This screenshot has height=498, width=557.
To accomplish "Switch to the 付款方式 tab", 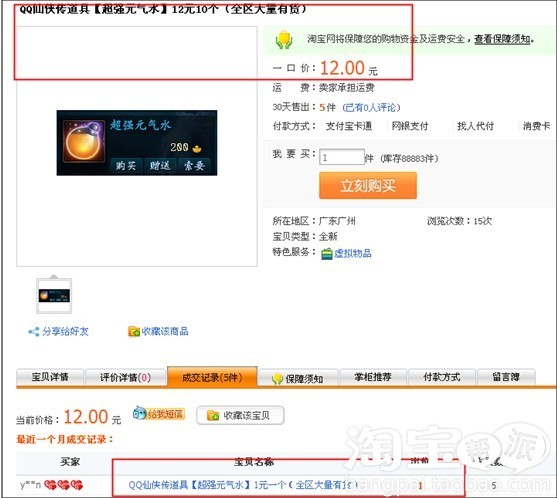I will (x=442, y=377).
